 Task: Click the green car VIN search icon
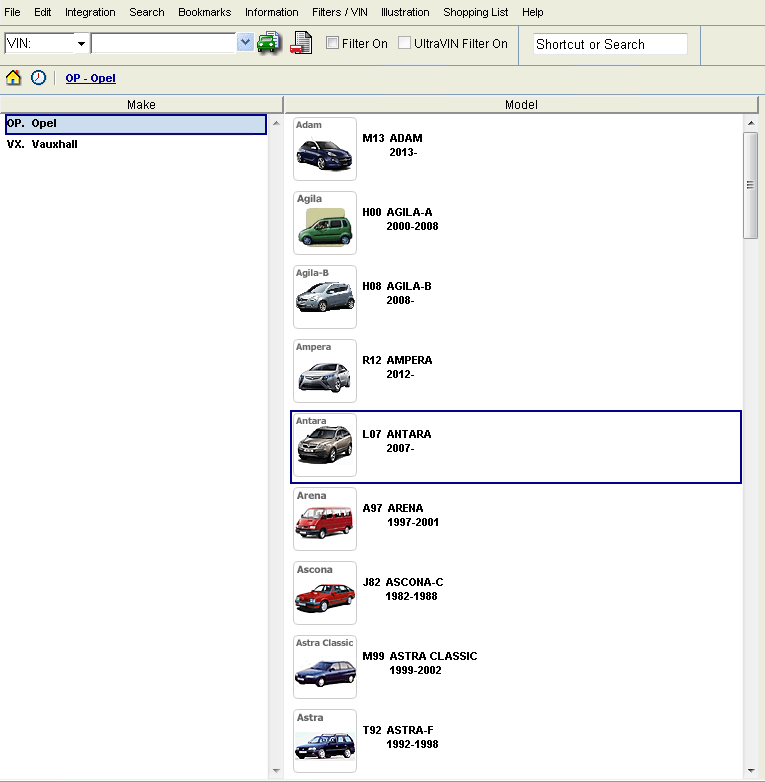pos(268,43)
